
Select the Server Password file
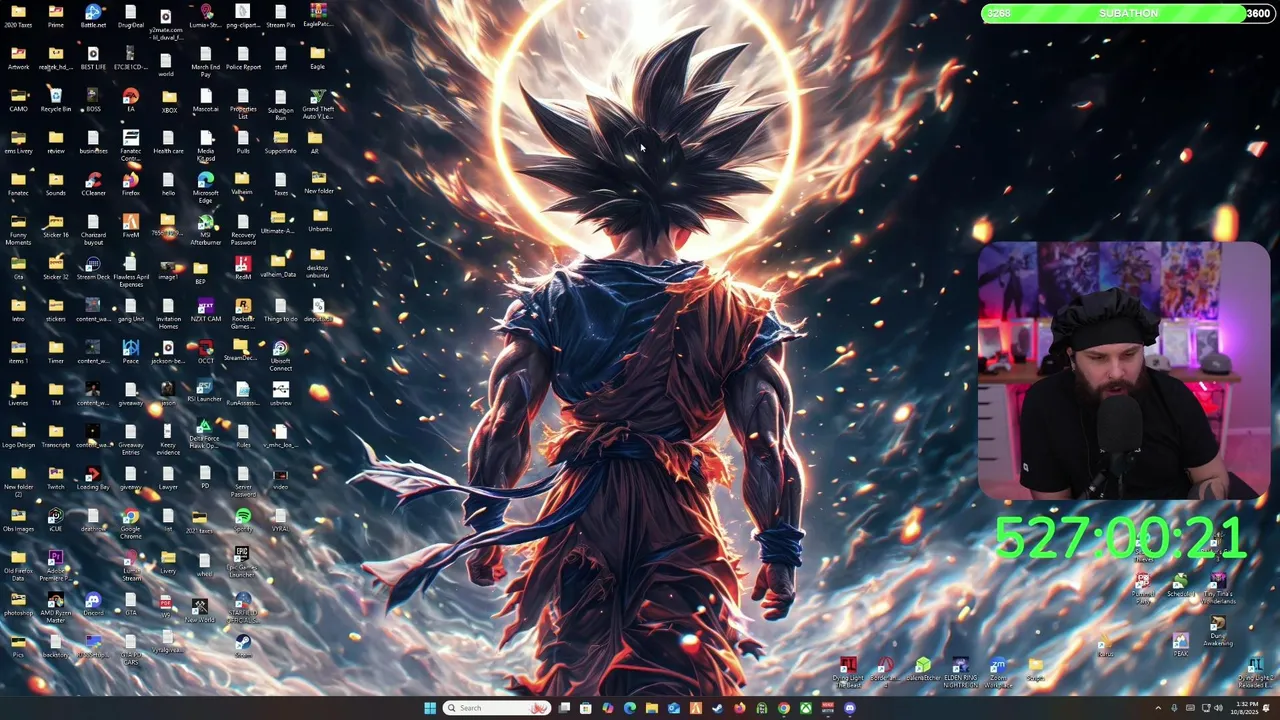coord(243,481)
